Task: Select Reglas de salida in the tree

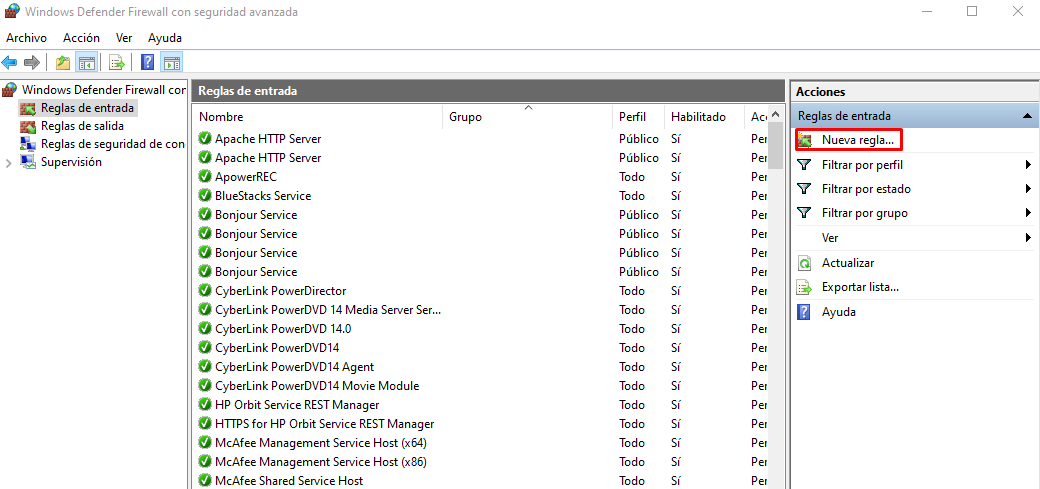Action: tap(82, 126)
